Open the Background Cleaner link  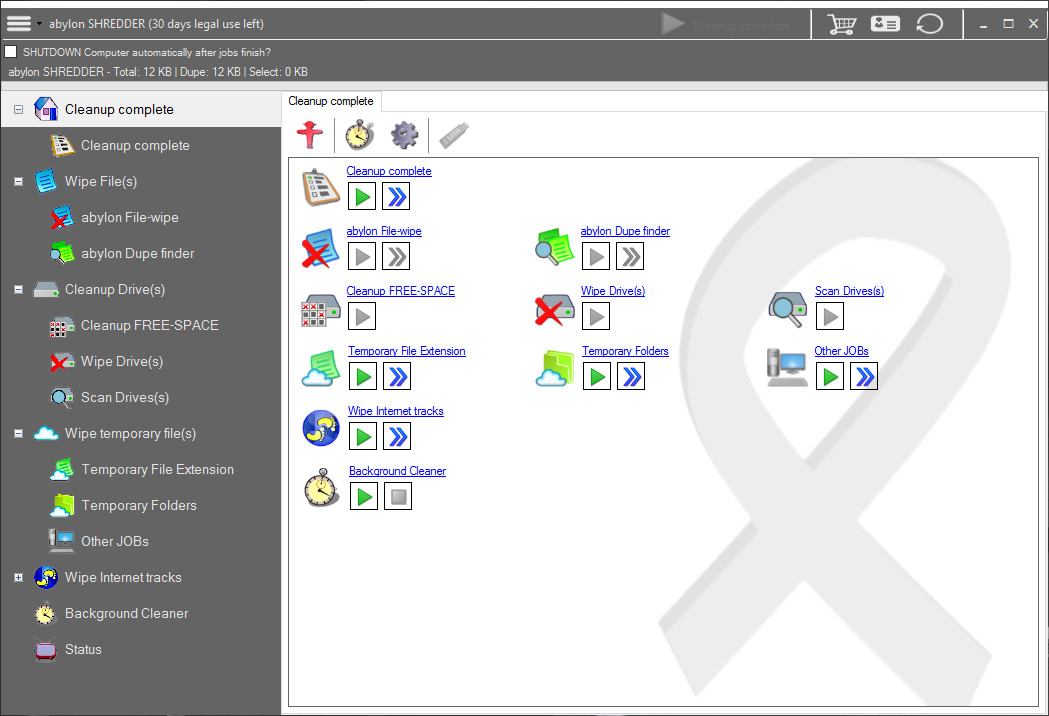397,471
